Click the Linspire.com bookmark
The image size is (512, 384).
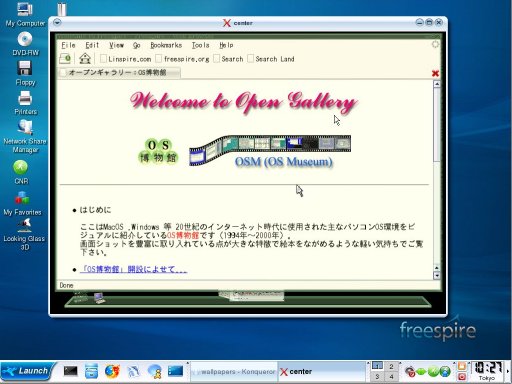tap(126, 59)
